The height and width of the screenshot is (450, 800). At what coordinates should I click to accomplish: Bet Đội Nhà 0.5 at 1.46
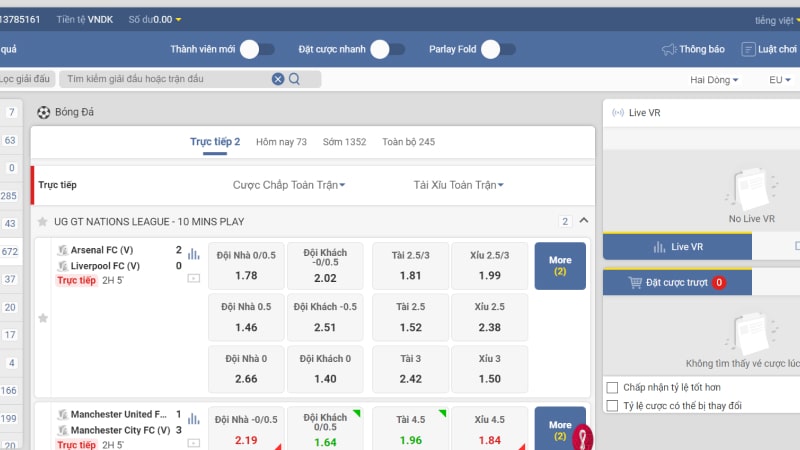[x=246, y=317]
